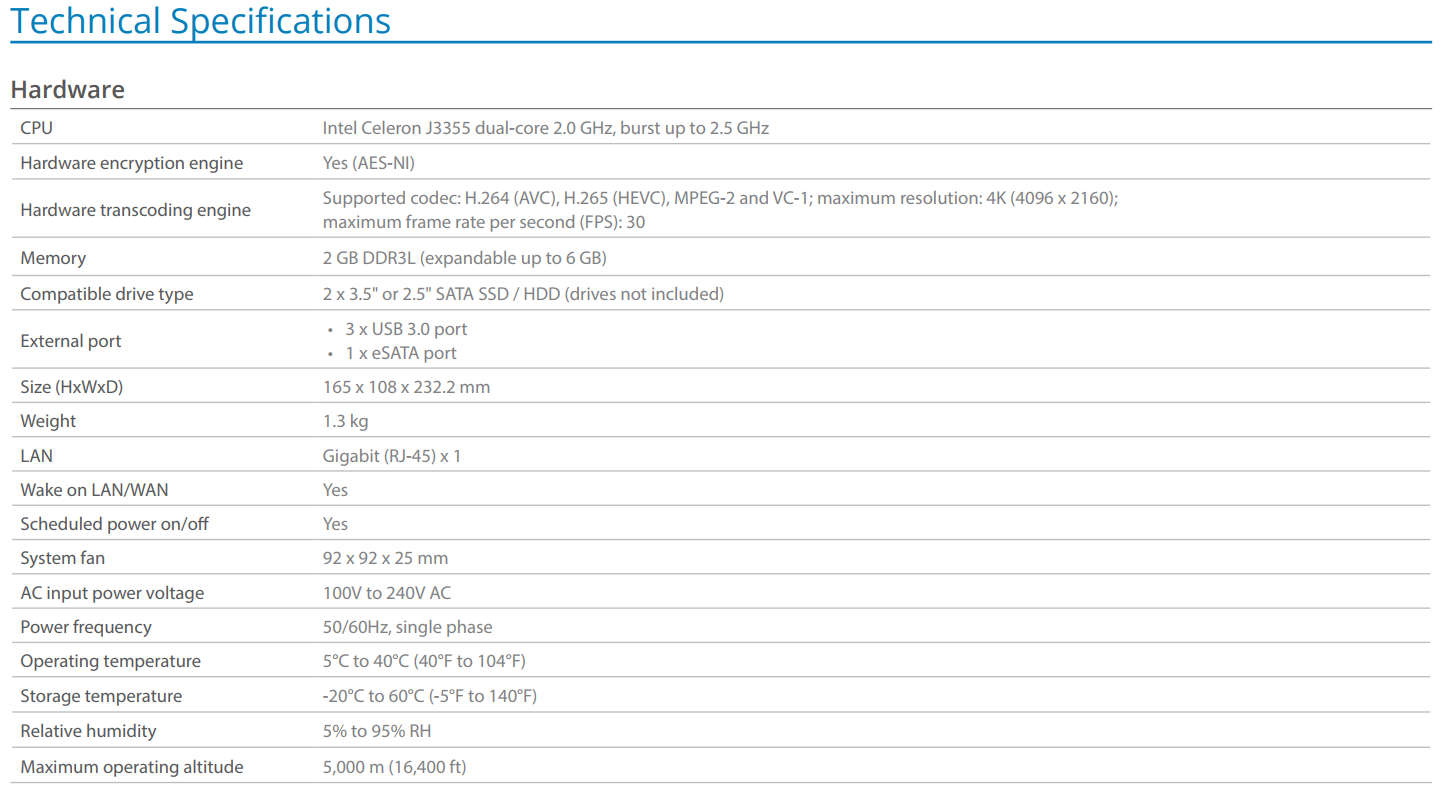Viewport: 1444px width, 797px height.
Task: Select the "5% to 95% RH" value
Action: pyautogui.click(x=377, y=731)
